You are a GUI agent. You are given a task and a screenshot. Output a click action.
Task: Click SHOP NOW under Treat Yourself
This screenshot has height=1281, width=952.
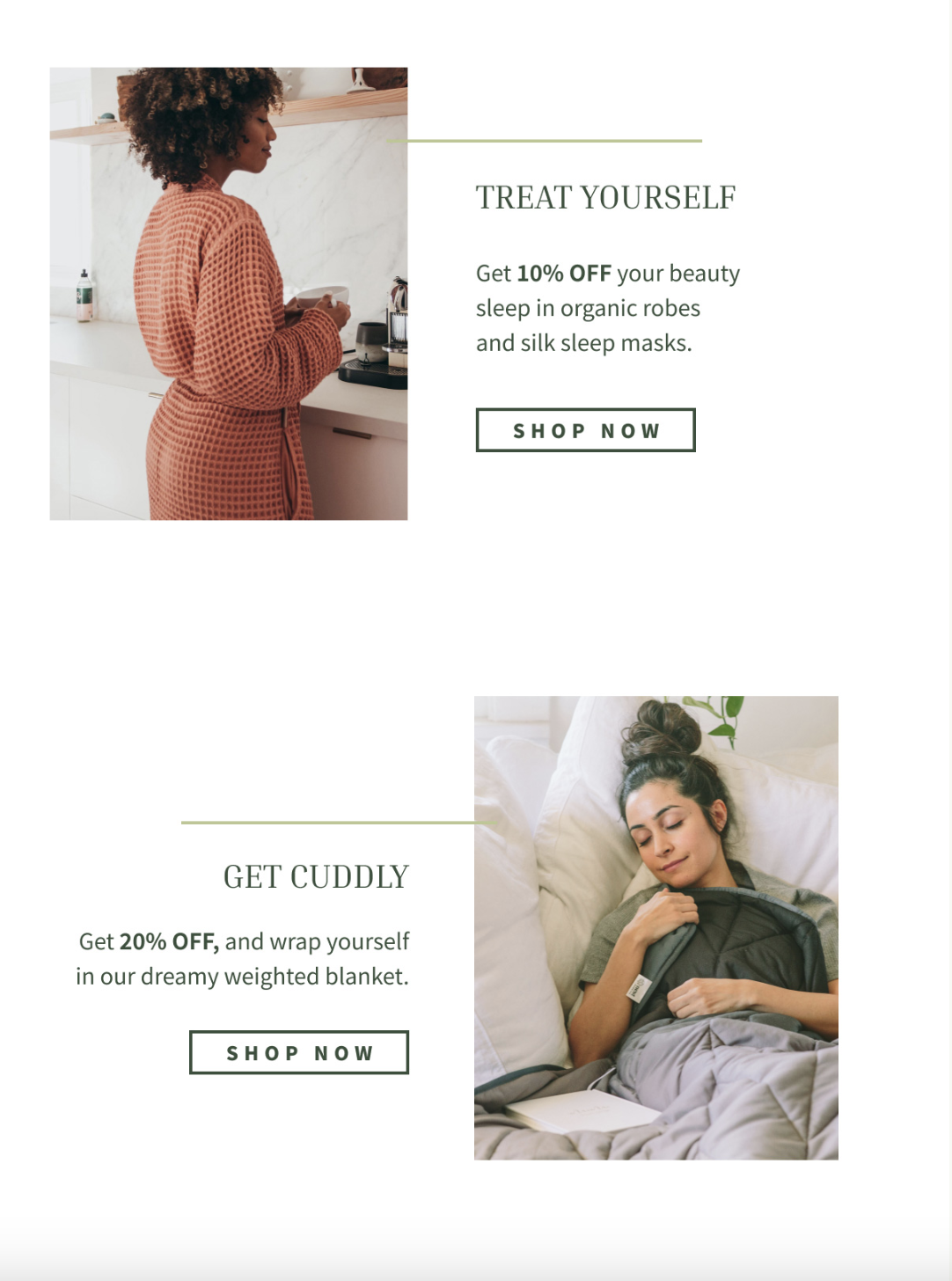[x=585, y=430]
